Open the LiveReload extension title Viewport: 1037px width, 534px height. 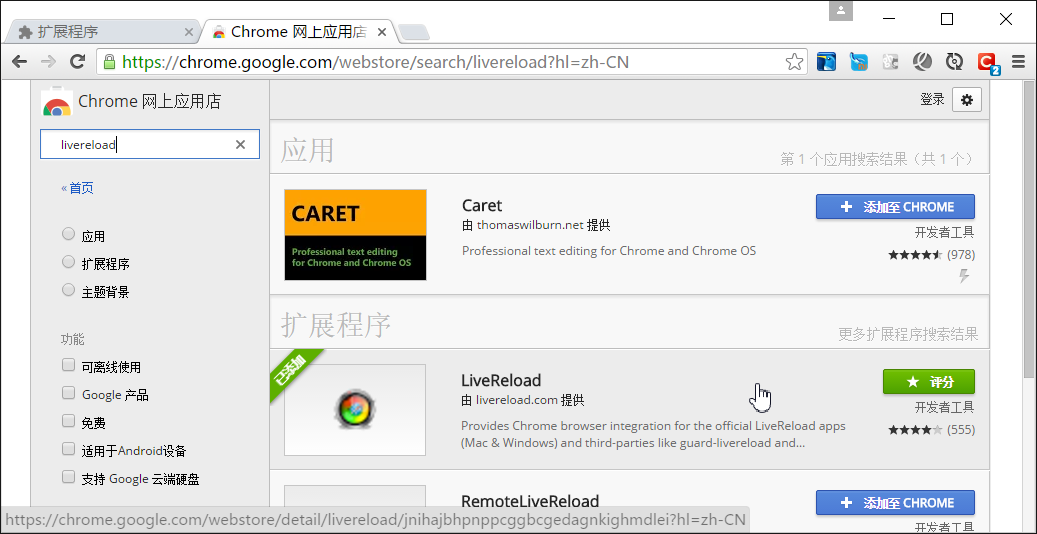[501, 380]
